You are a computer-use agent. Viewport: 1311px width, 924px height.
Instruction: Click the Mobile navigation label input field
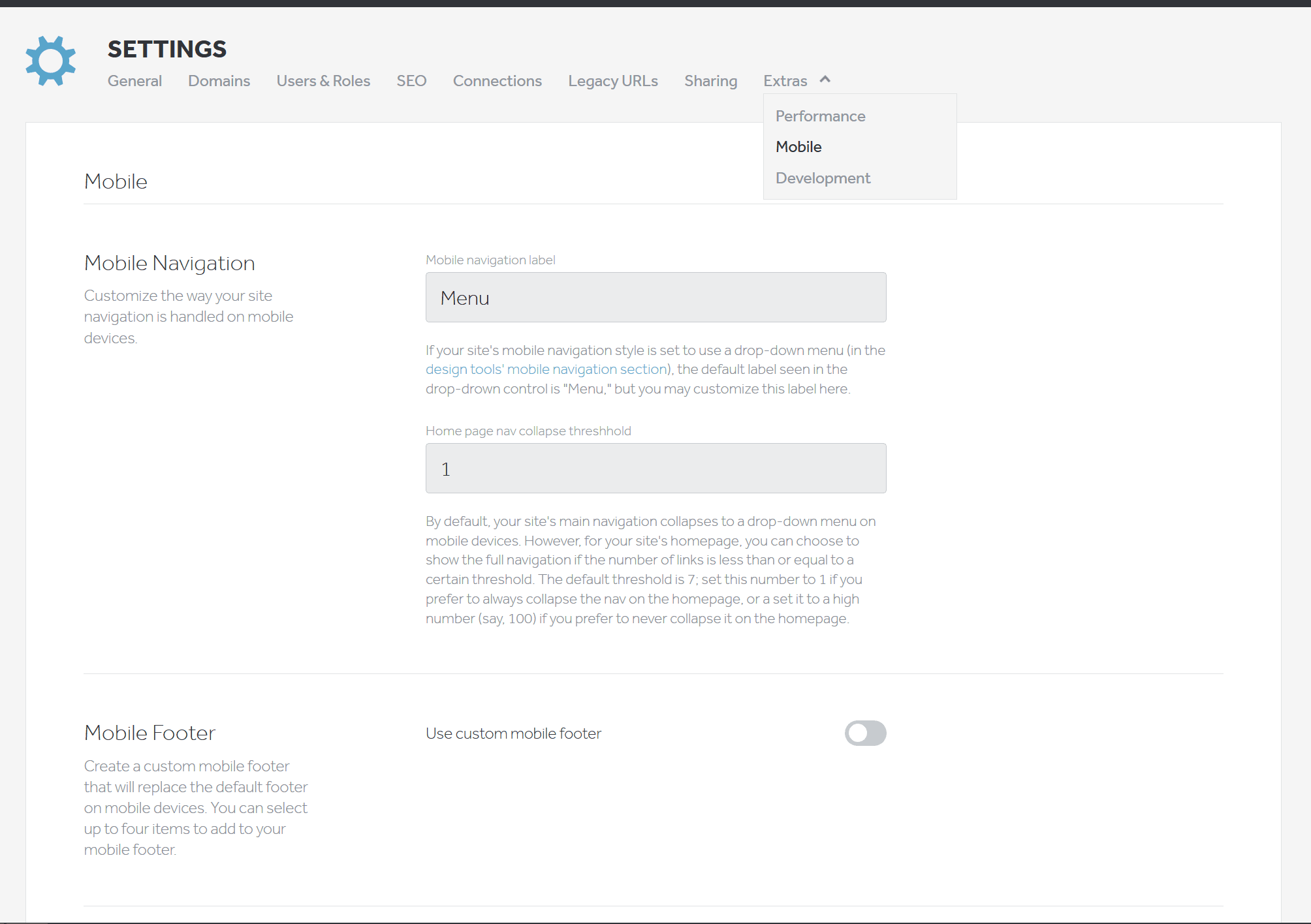pos(656,298)
